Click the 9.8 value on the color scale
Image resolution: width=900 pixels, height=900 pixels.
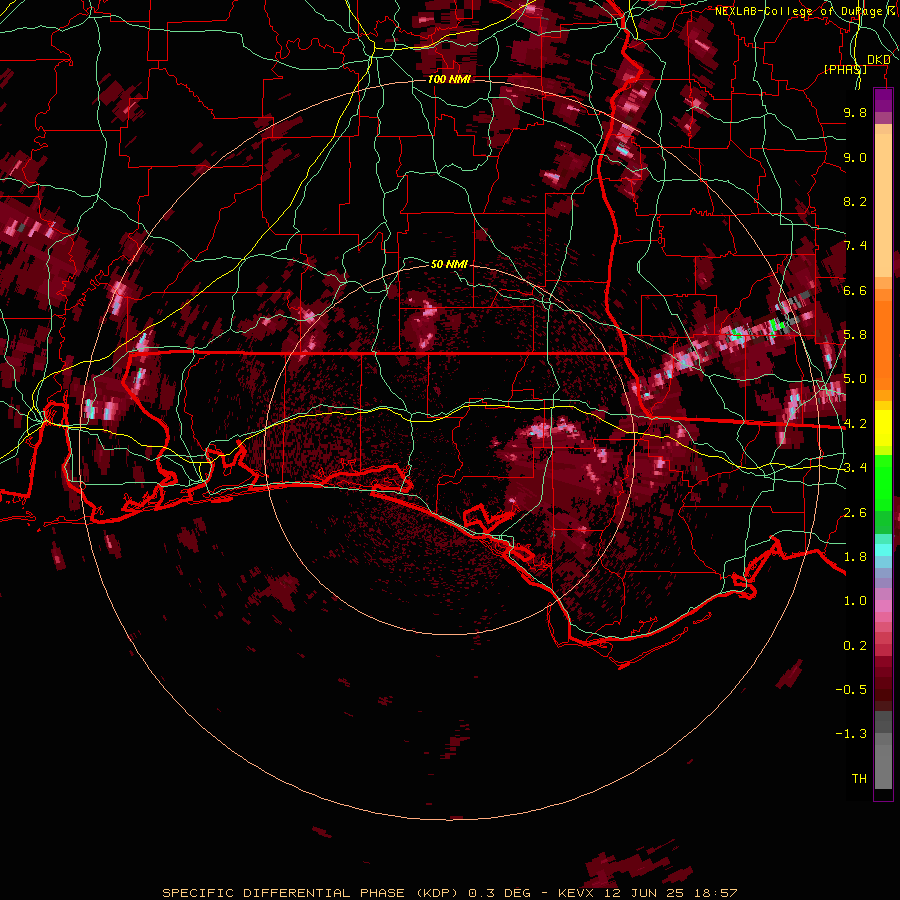[x=855, y=112]
